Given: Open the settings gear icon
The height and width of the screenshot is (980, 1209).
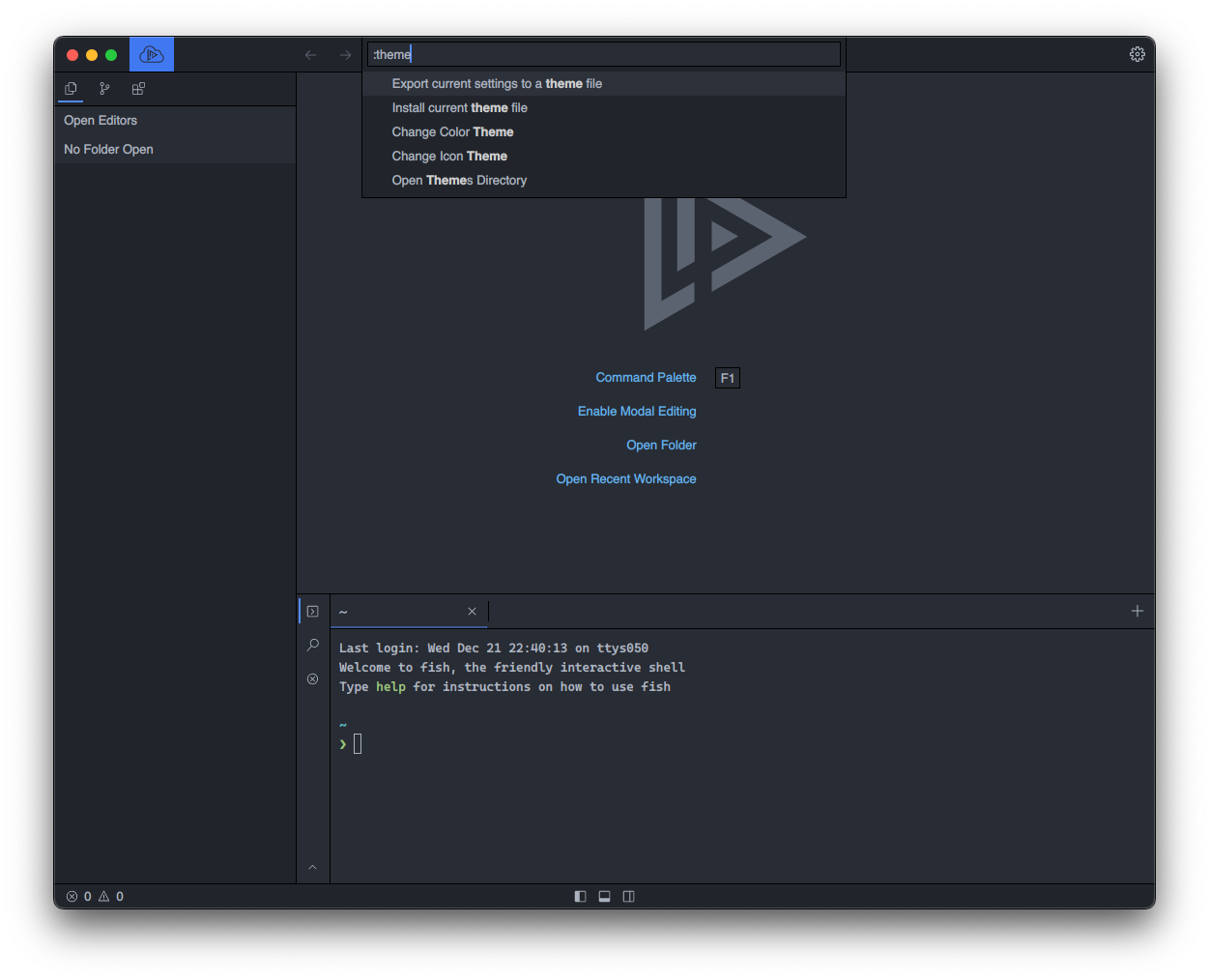Looking at the screenshot, I should click(x=1137, y=55).
